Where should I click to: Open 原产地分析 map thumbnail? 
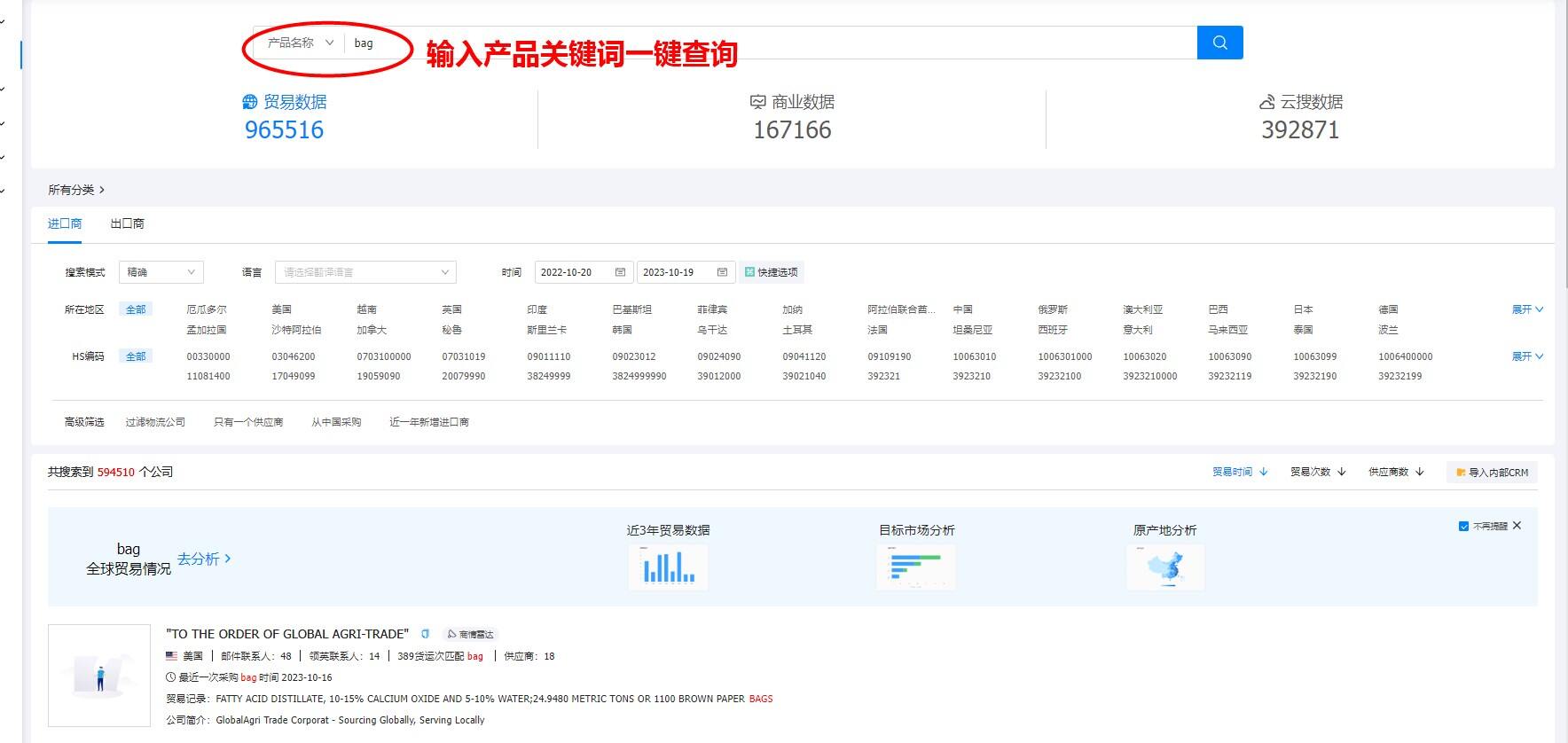click(x=1165, y=567)
